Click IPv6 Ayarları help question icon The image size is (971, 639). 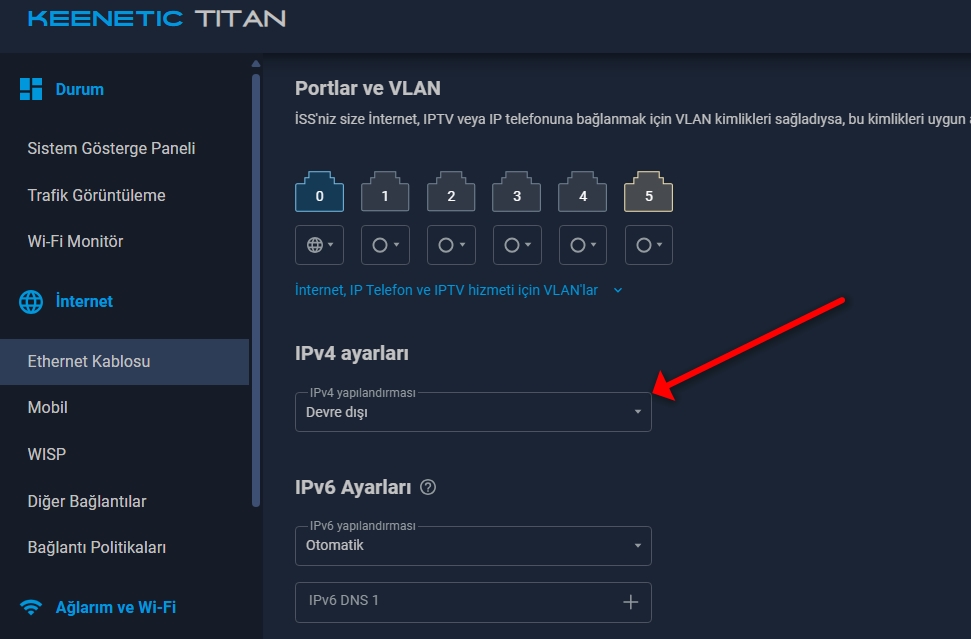click(428, 487)
